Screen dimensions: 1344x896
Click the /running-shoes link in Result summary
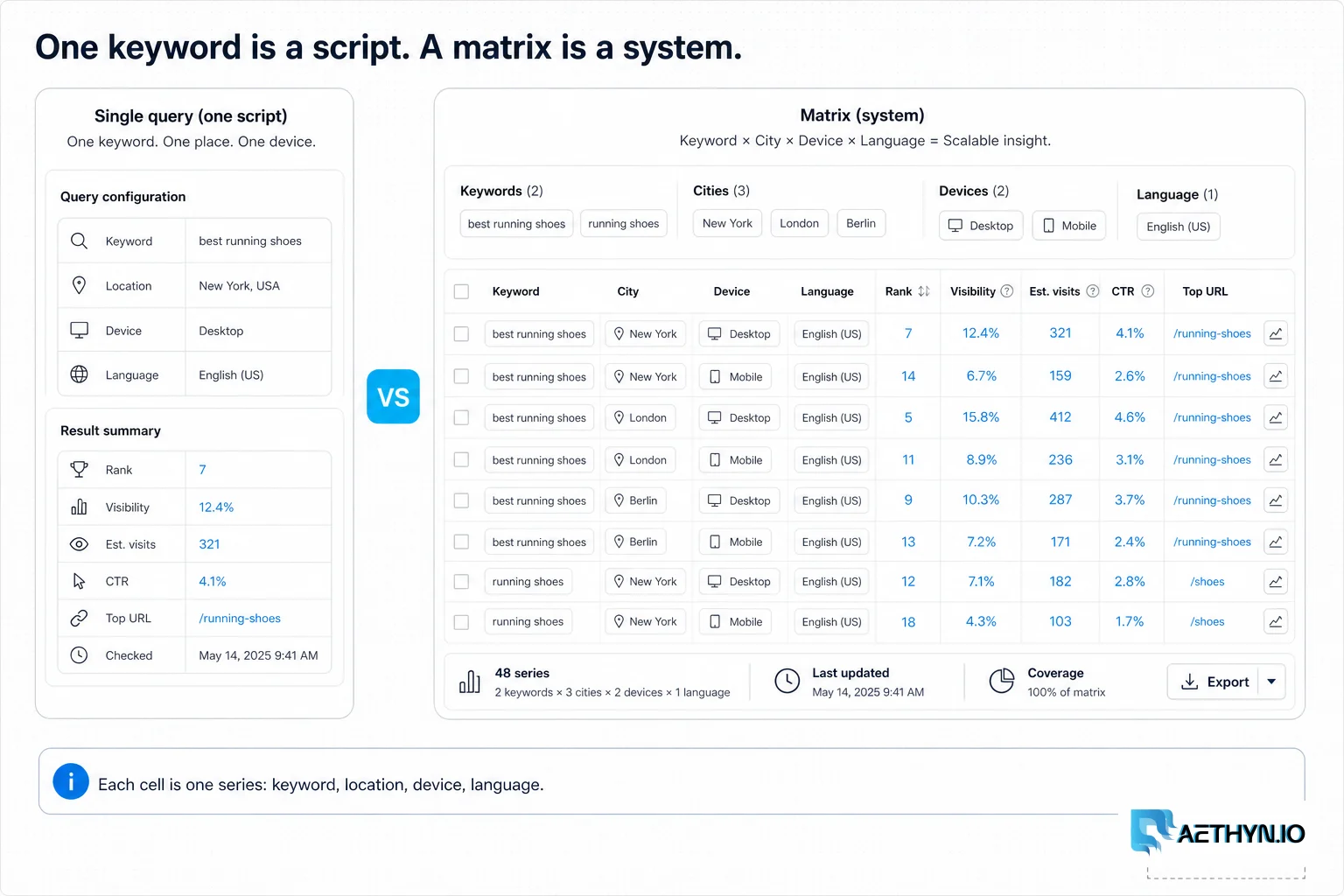click(x=240, y=619)
